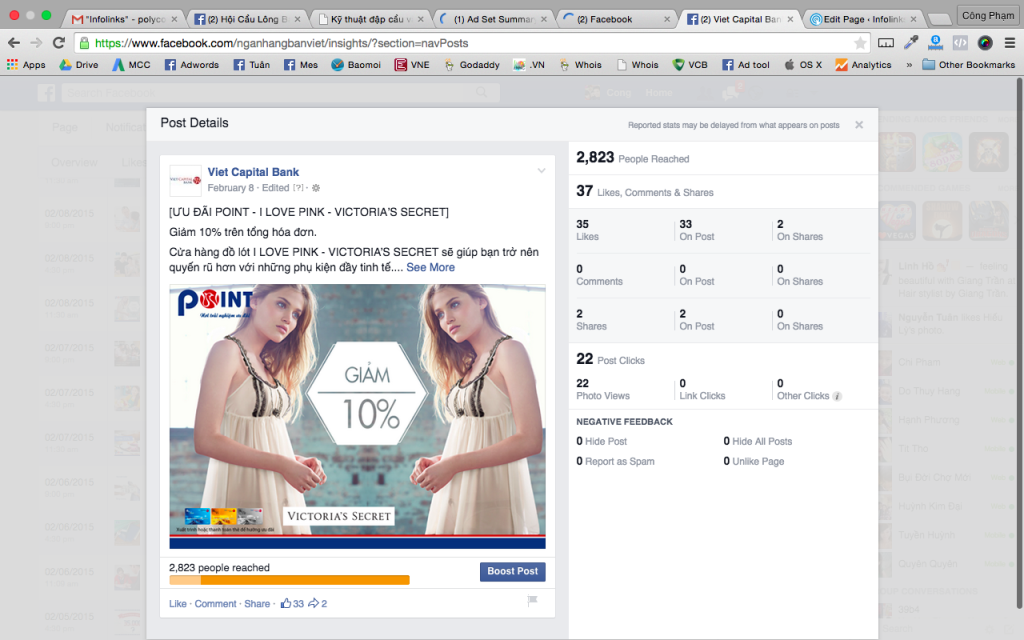
Task: Click the See More link in the post
Action: point(430,267)
